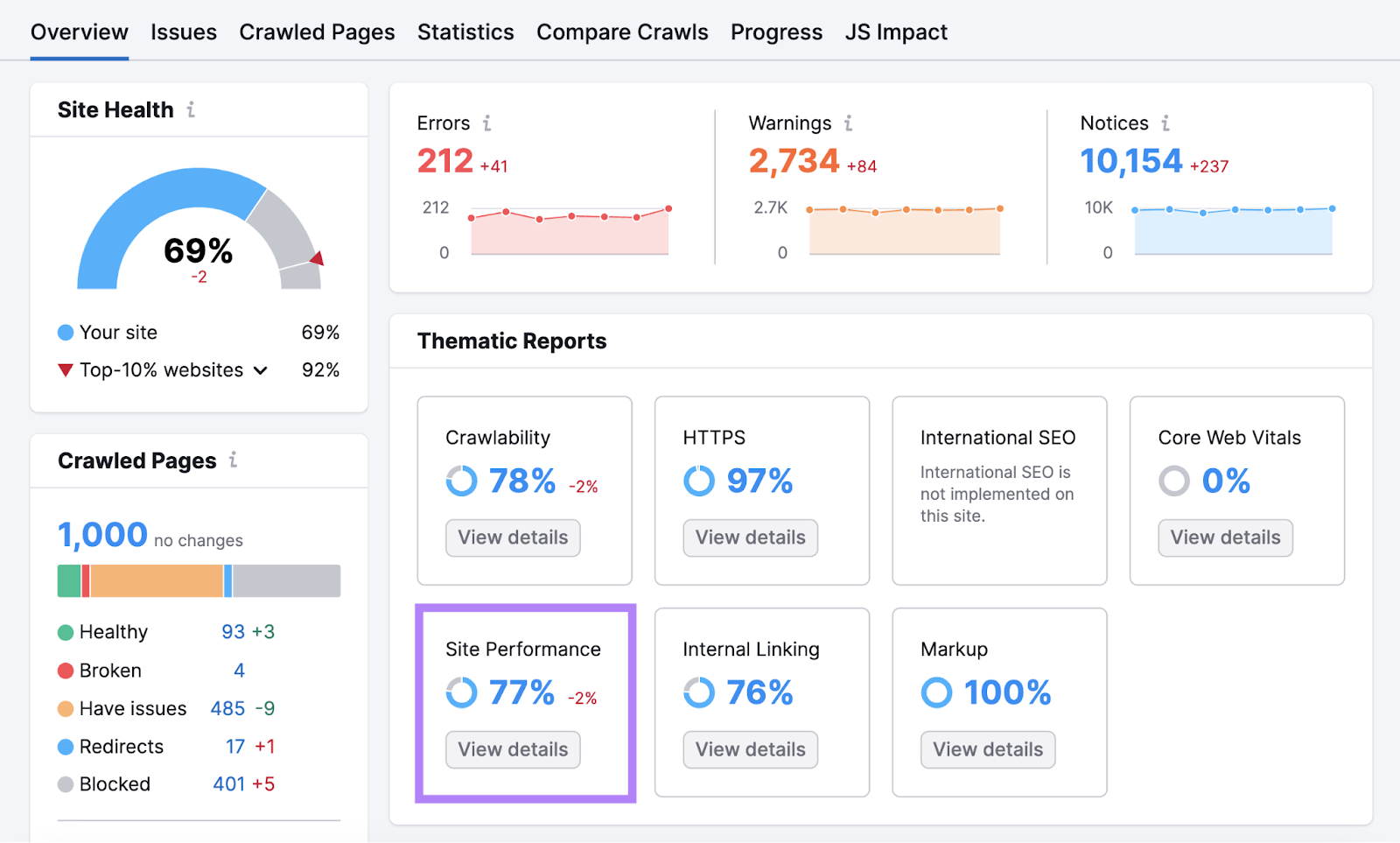Click the orange Have issues legend dot

click(x=66, y=708)
